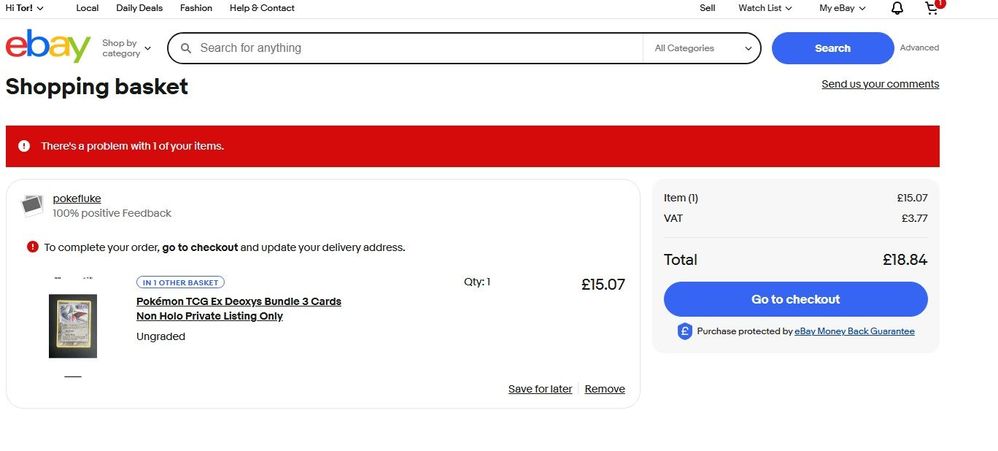Expand the All Categories dropdown
Viewport: 998px width, 451px height.
click(x=703, y=48)
